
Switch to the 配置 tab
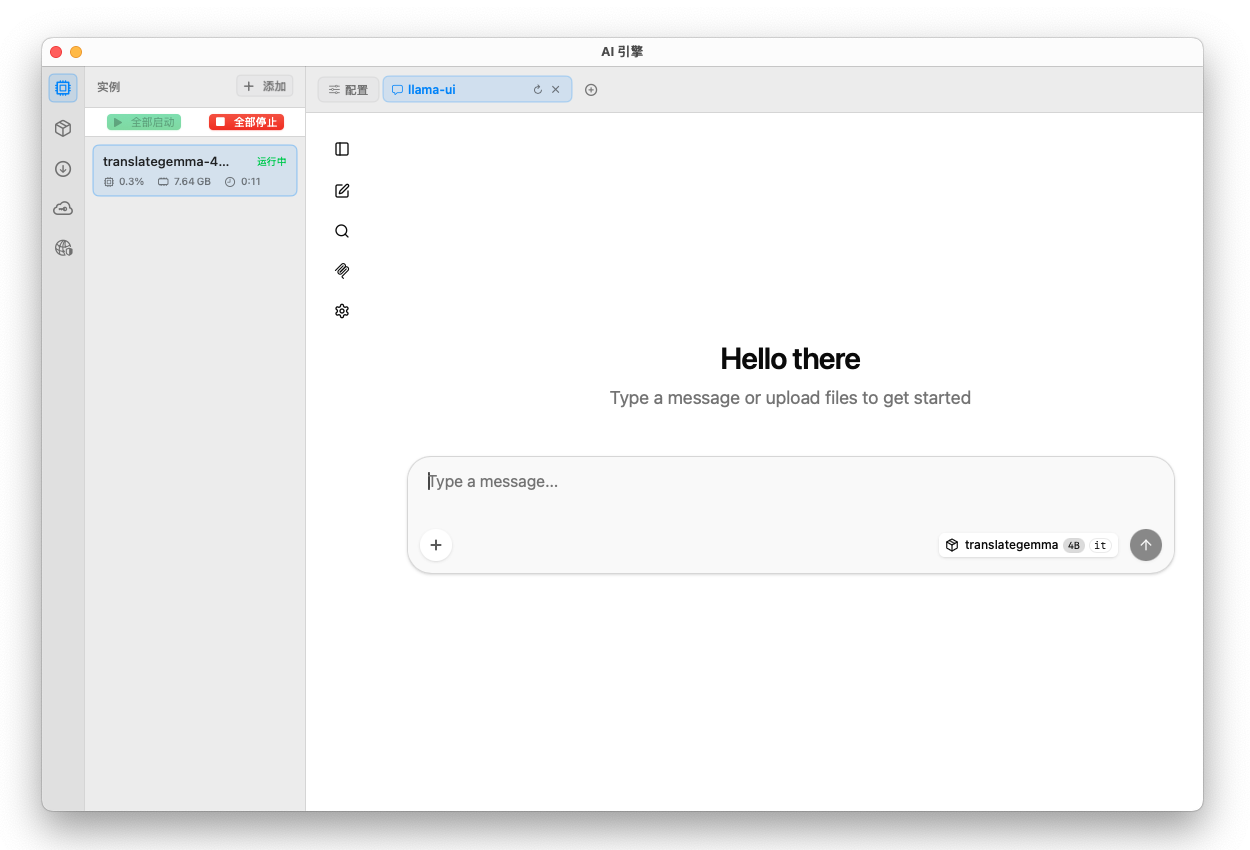348,90
